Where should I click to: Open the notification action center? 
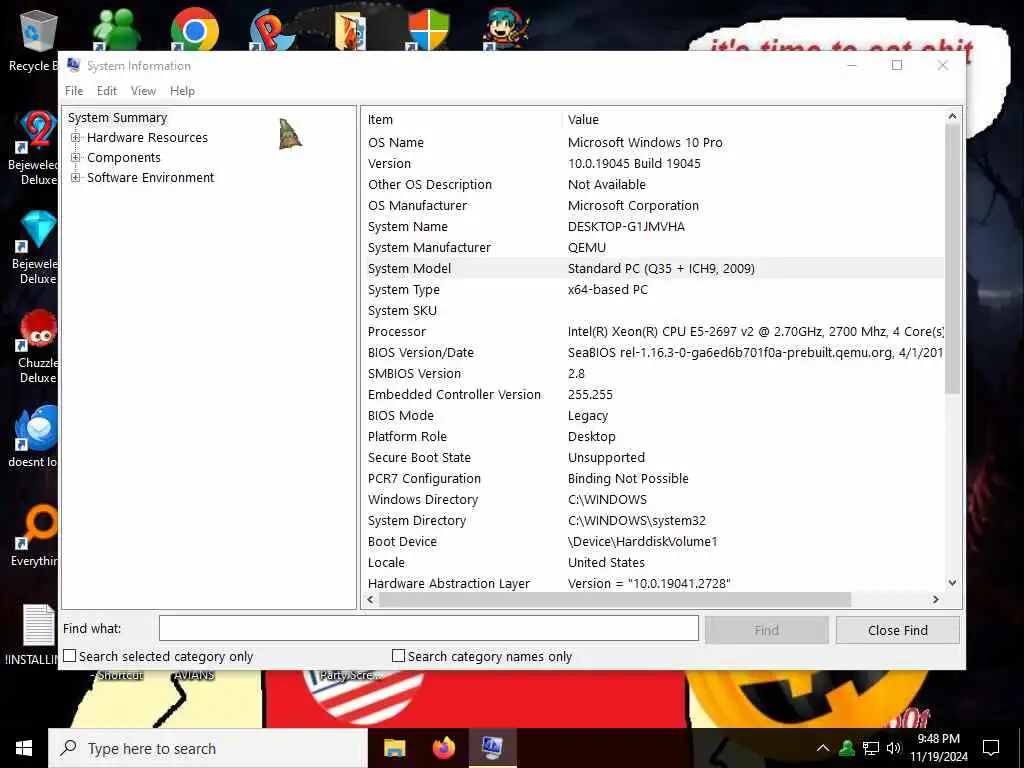pyautogui.click(x=991, y=748)
